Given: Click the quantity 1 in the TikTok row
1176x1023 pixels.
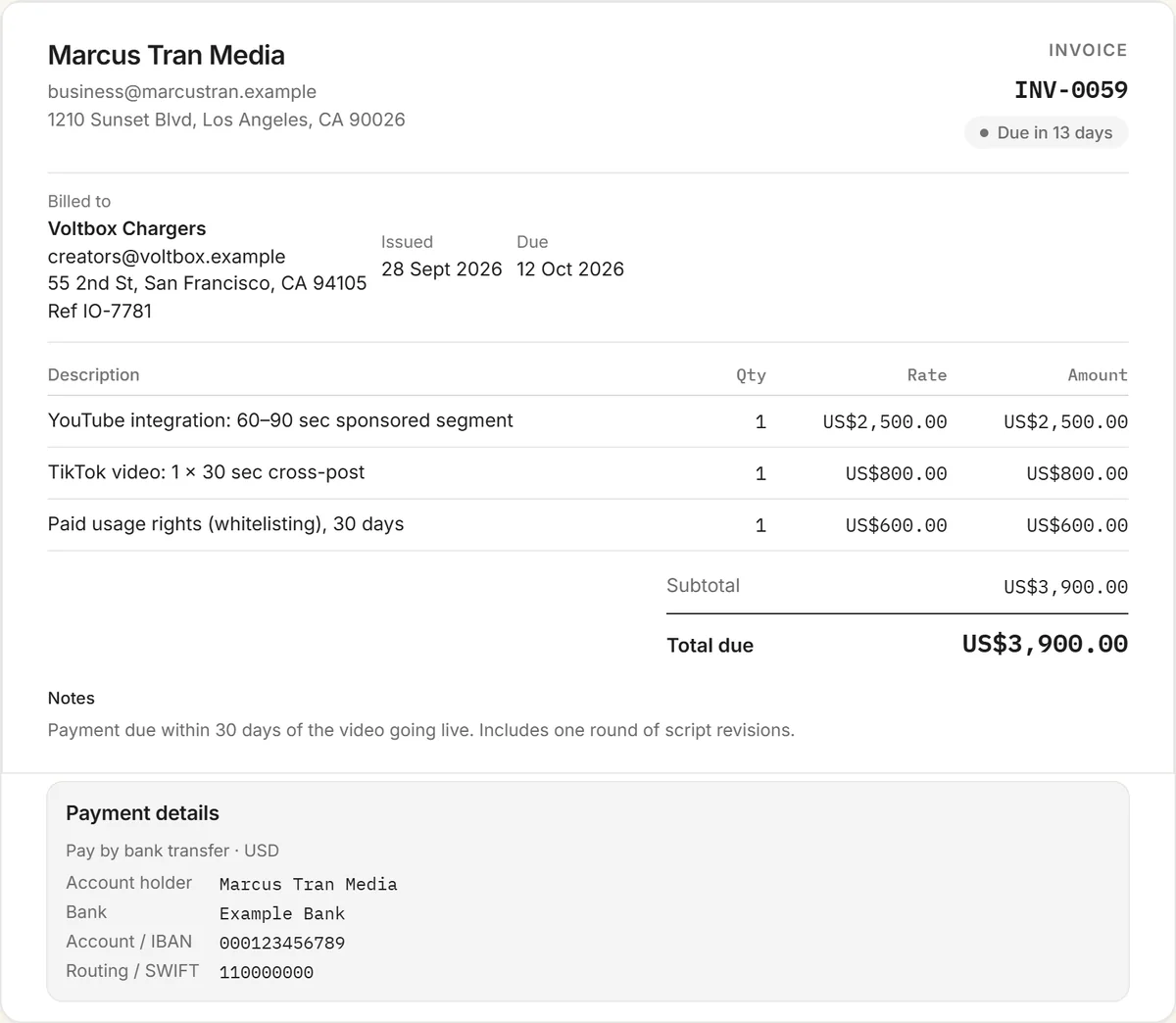Looking at the screenshot, I should coord(760,474).
